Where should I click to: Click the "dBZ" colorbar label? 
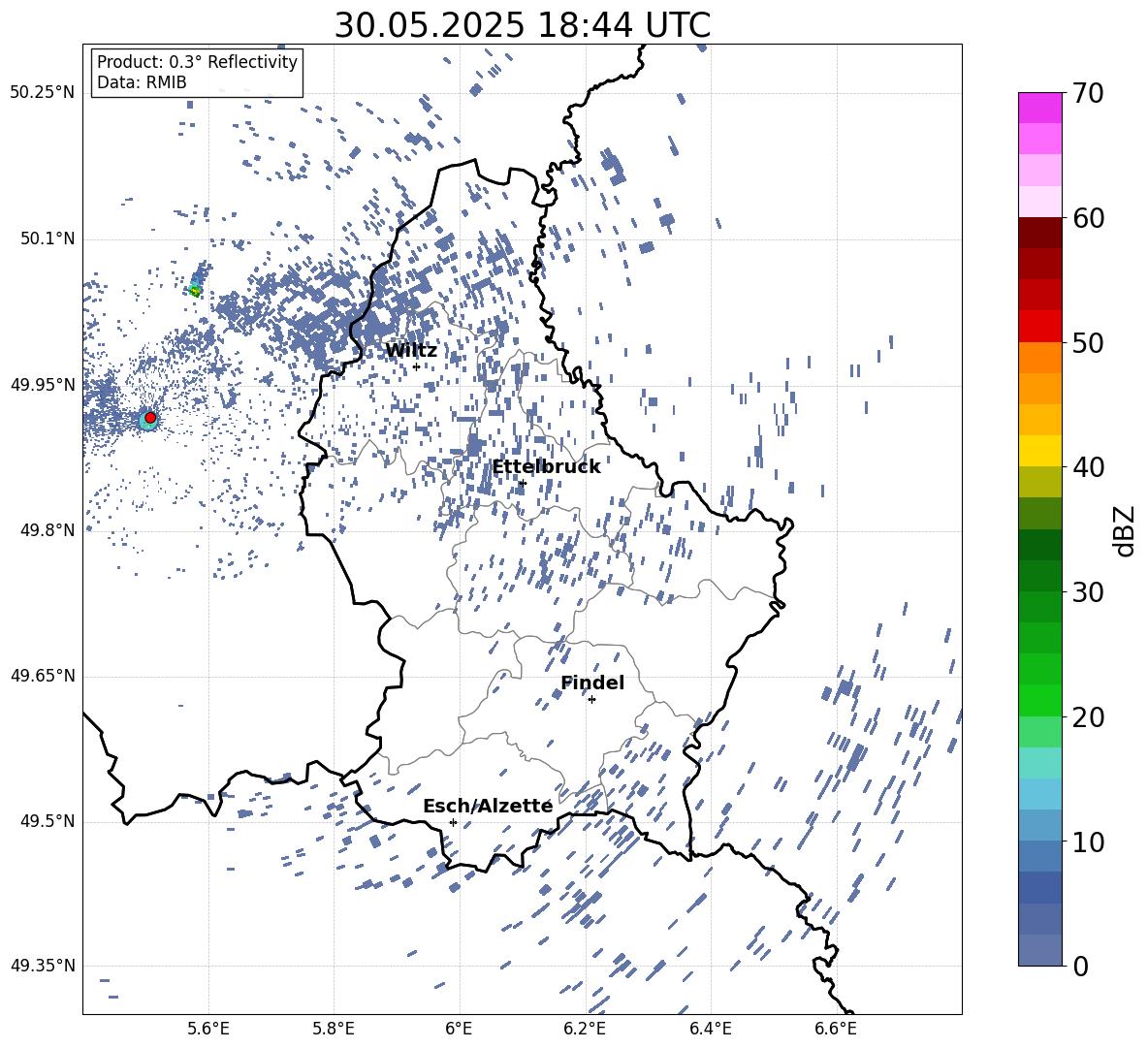point(1126,530)
